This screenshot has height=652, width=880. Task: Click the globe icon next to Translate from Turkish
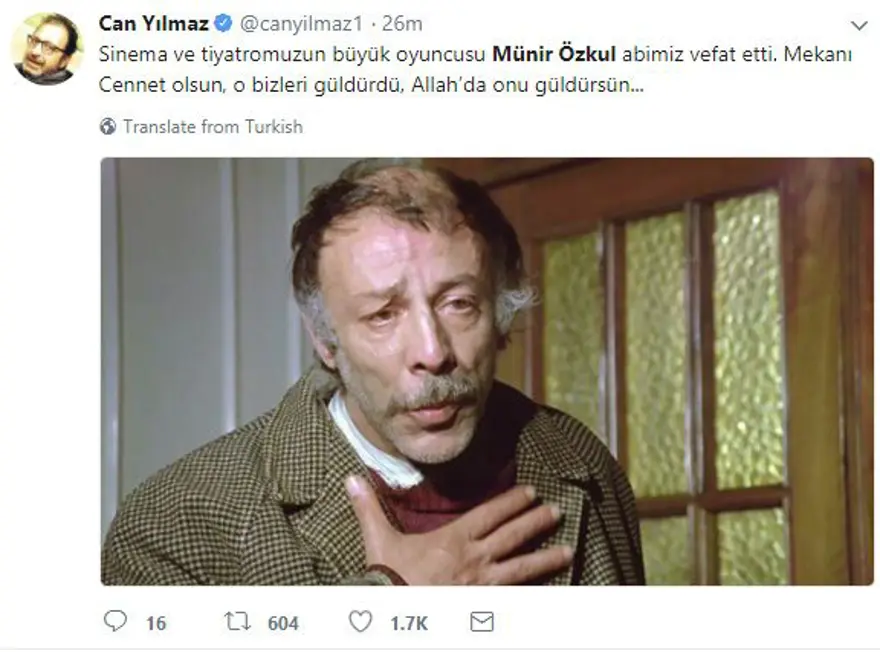coord(109,127)
